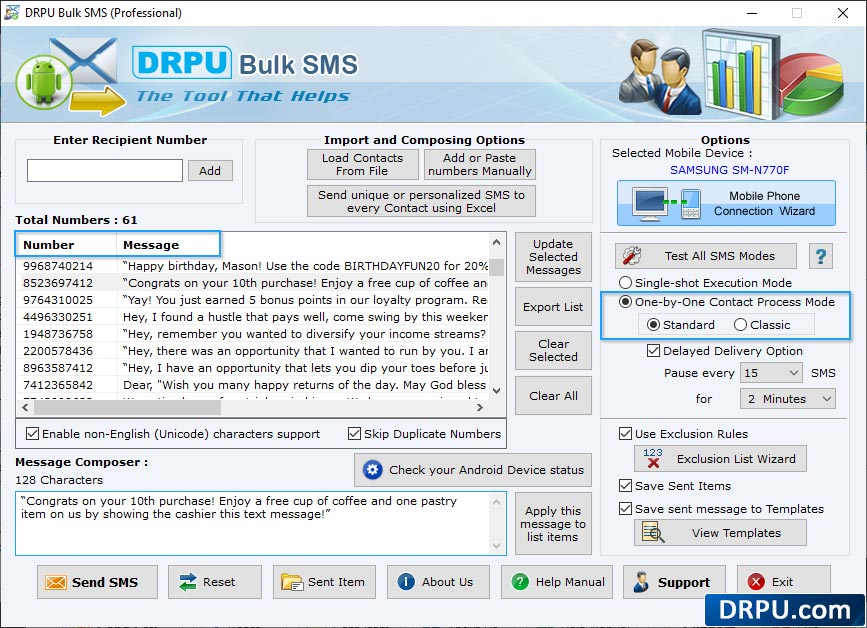Toggle Delayed Delivery Option checkbox
The width and height of the screenshot is (867, 628).
point(725,350)
